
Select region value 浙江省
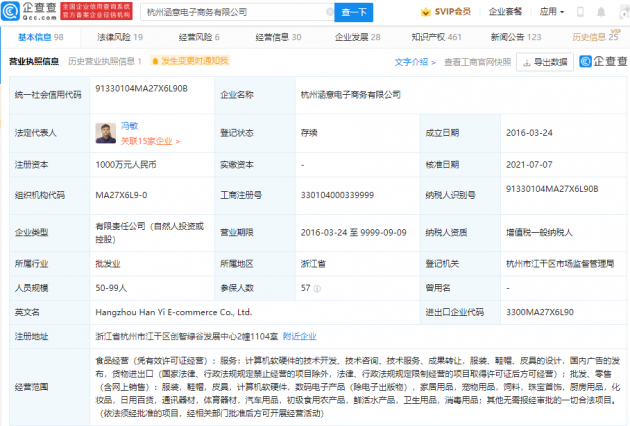point(313,264)
